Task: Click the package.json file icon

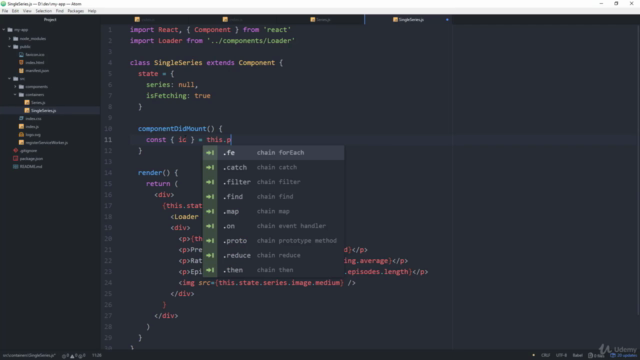Action: pyautogui.click(x=16, y=158)
